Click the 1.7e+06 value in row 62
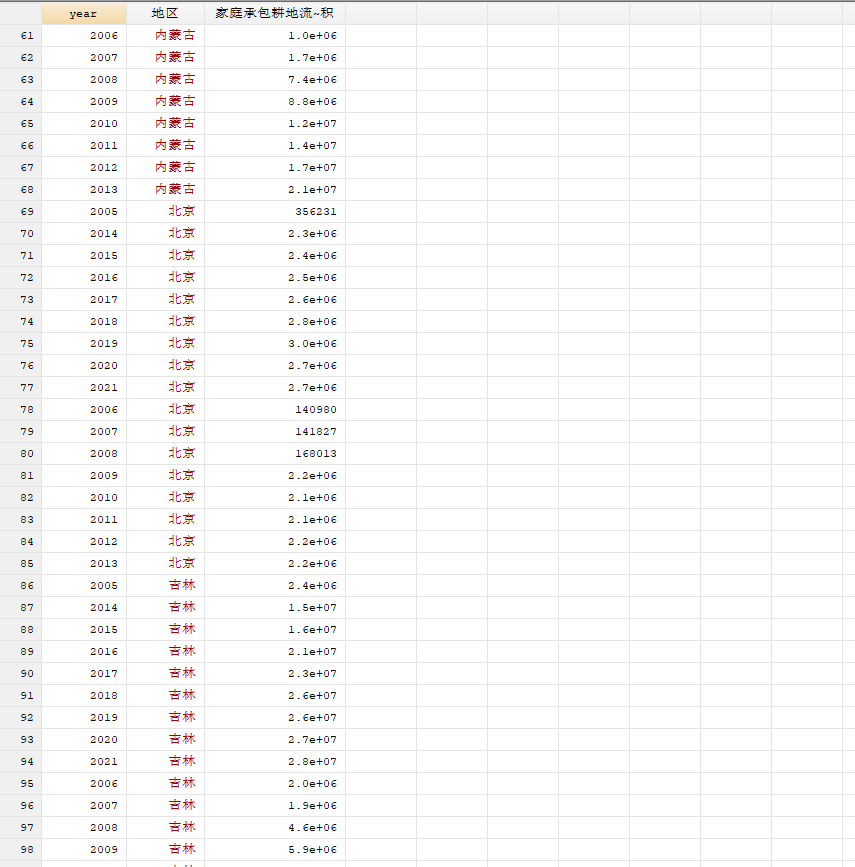This screenshot has width=855, height=867. tap(312, 58)
